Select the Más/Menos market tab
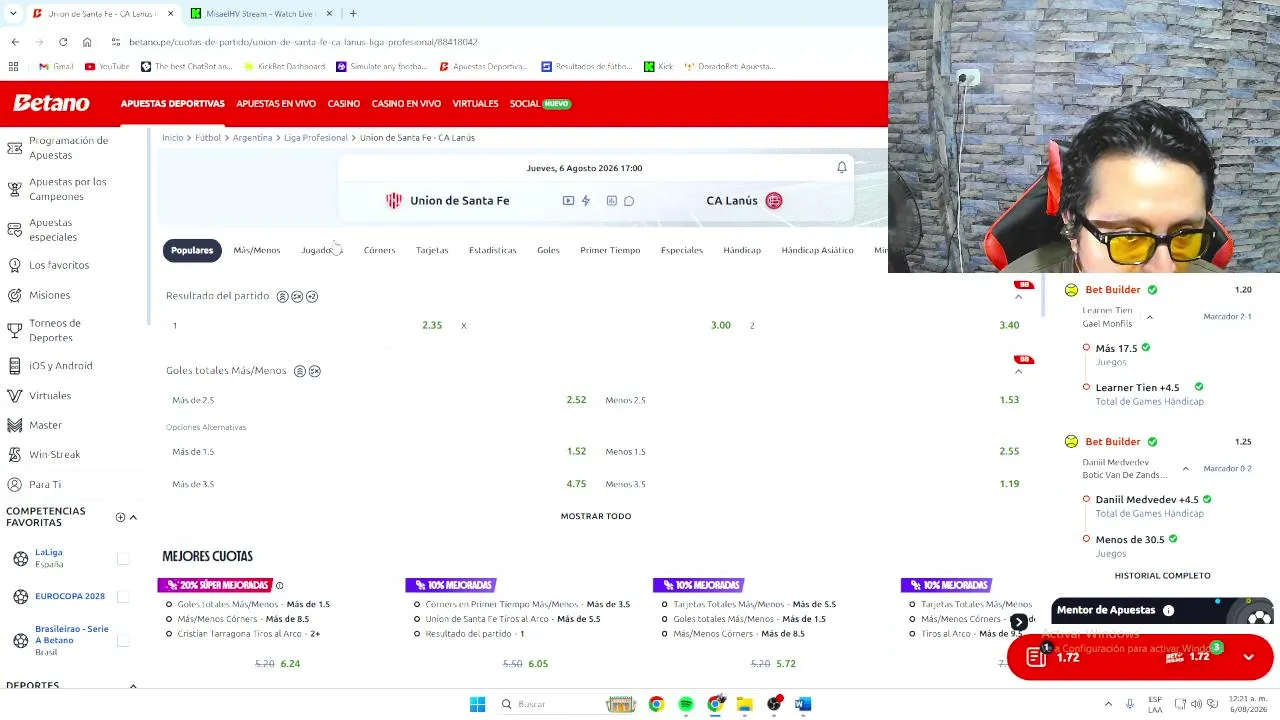1280x720 pixels. pos(257,250)
